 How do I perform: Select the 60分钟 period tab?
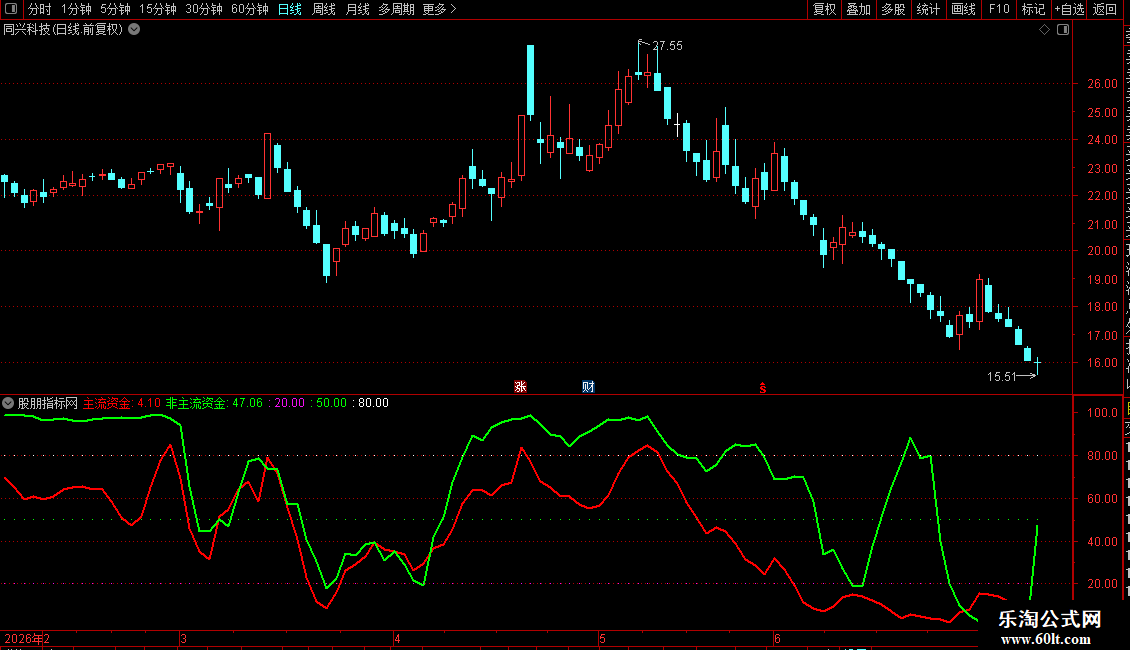249,9
